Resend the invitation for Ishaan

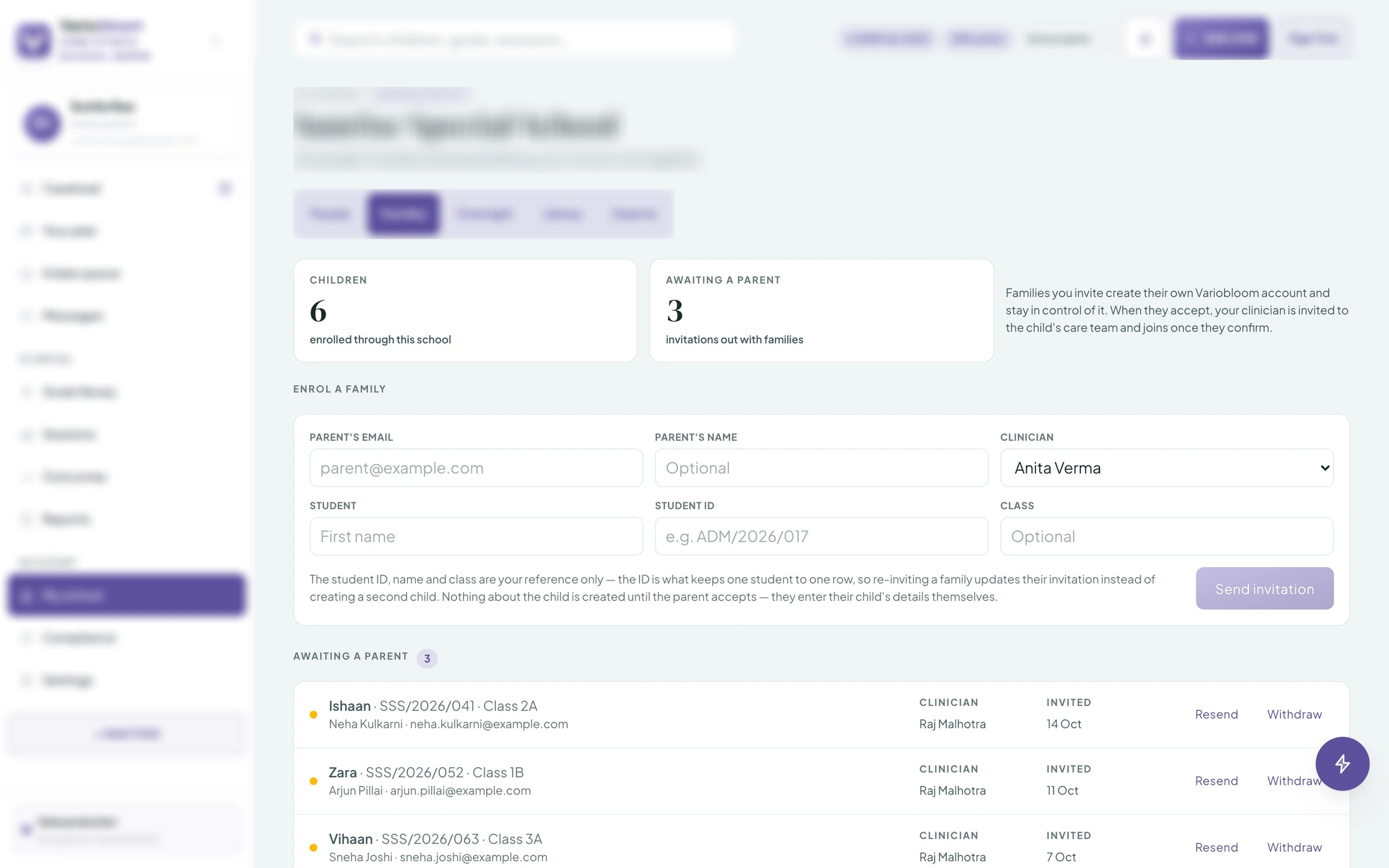point(1217,714)
